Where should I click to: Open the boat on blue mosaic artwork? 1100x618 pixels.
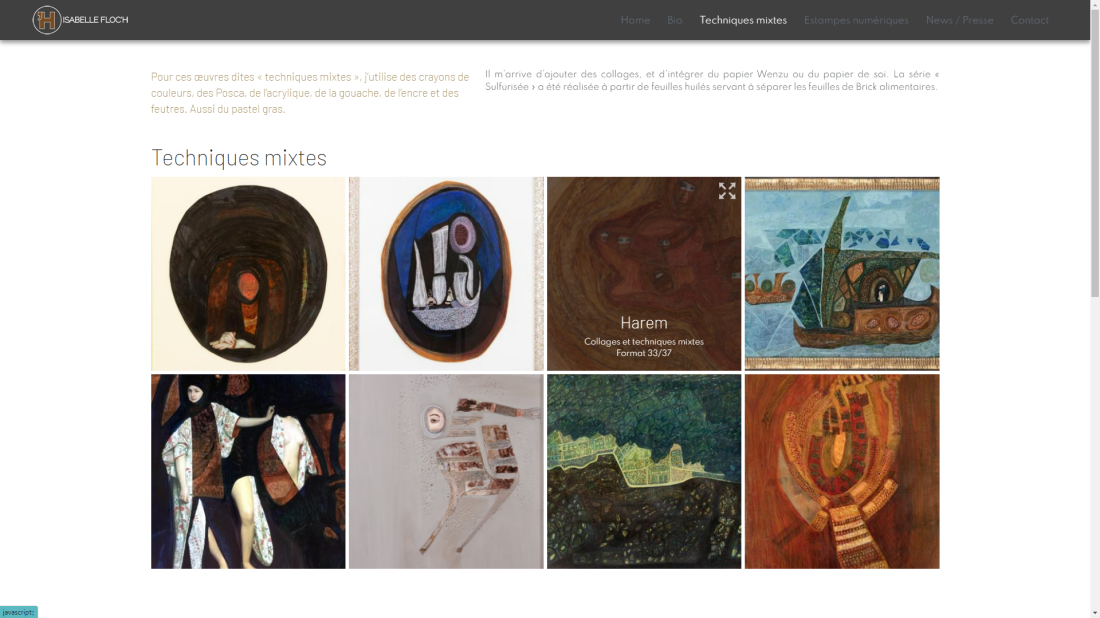tap(842, 274)
